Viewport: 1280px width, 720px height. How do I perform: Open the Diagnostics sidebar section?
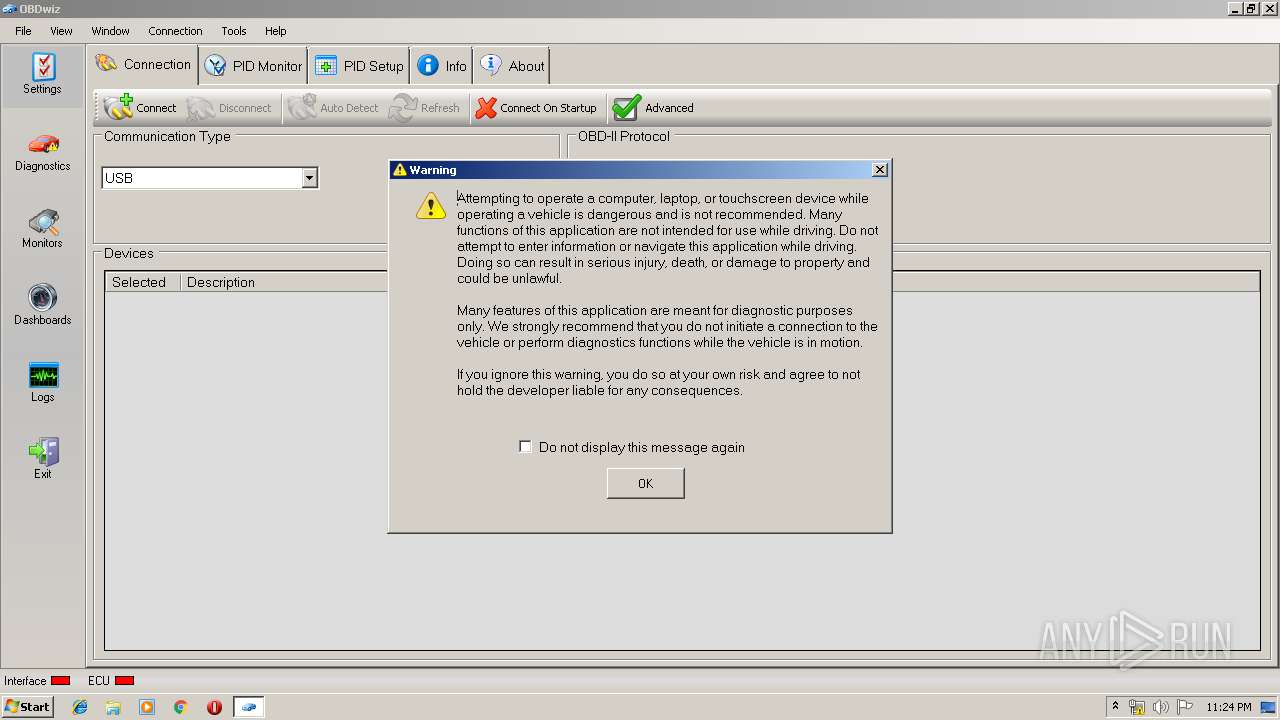point(43,152)
